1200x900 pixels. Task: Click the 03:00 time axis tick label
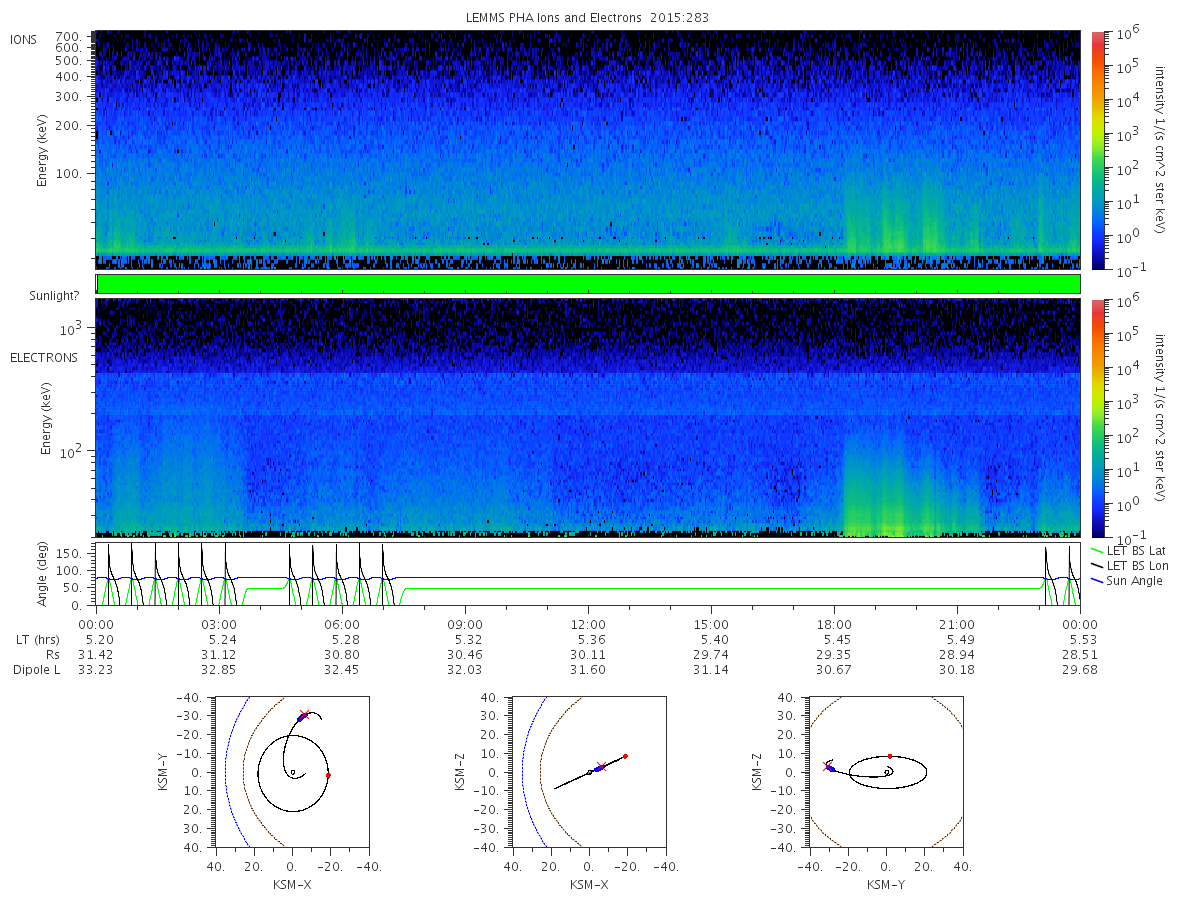[219, 624]
